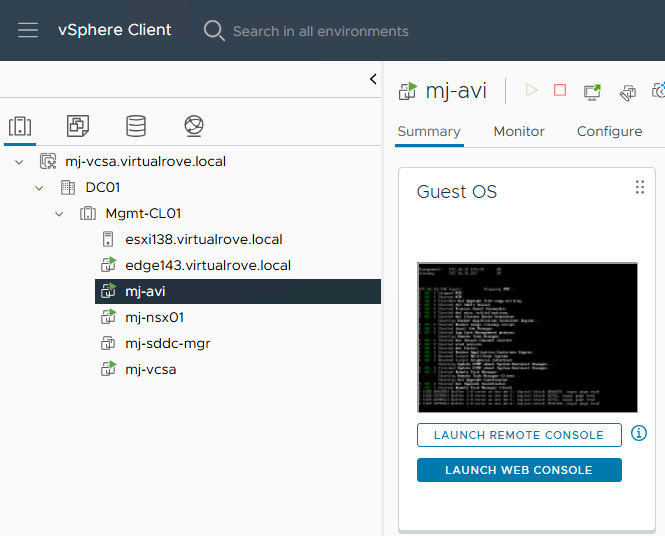Switch to VMs and Templates view icon
This screenshot has width=665, height=536.
click(x=78, y=126)
